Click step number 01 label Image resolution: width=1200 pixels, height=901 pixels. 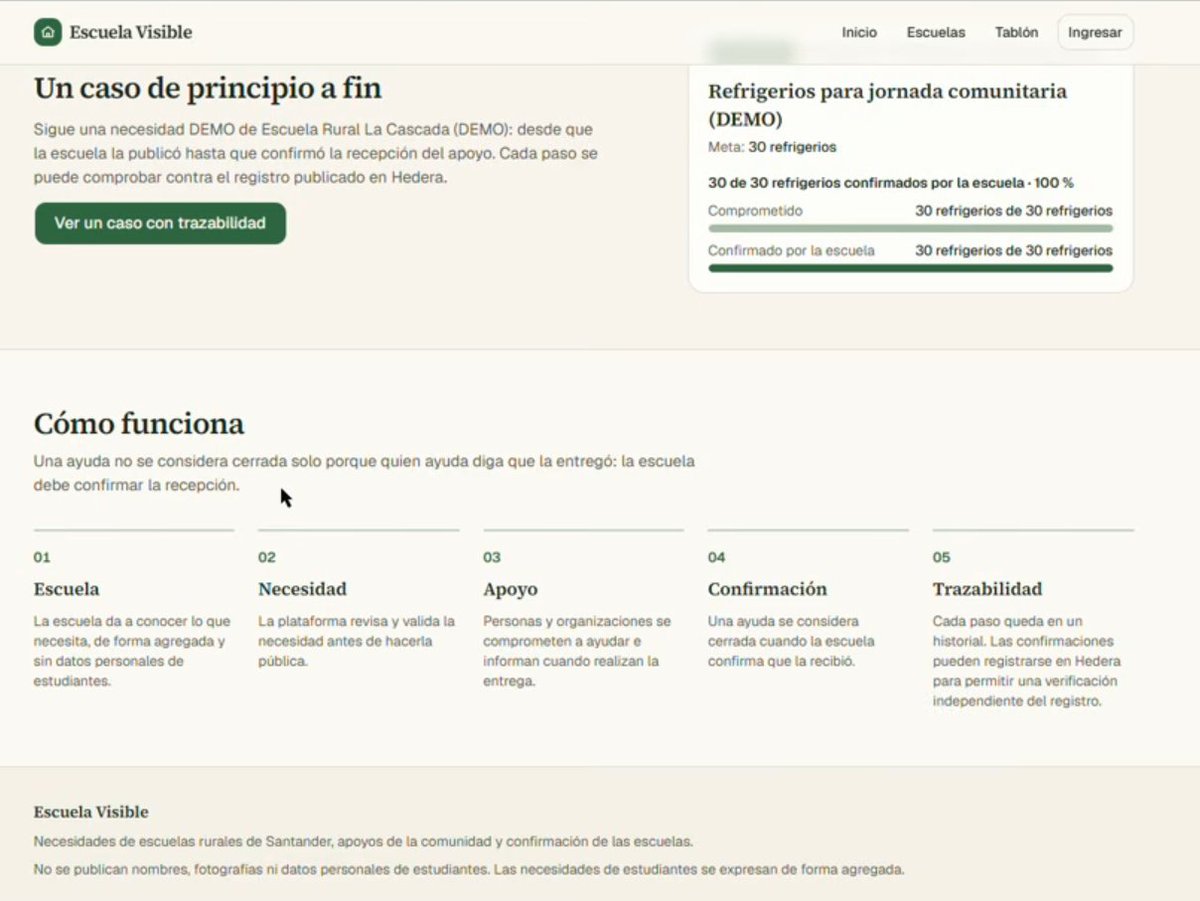pos(42,557)
